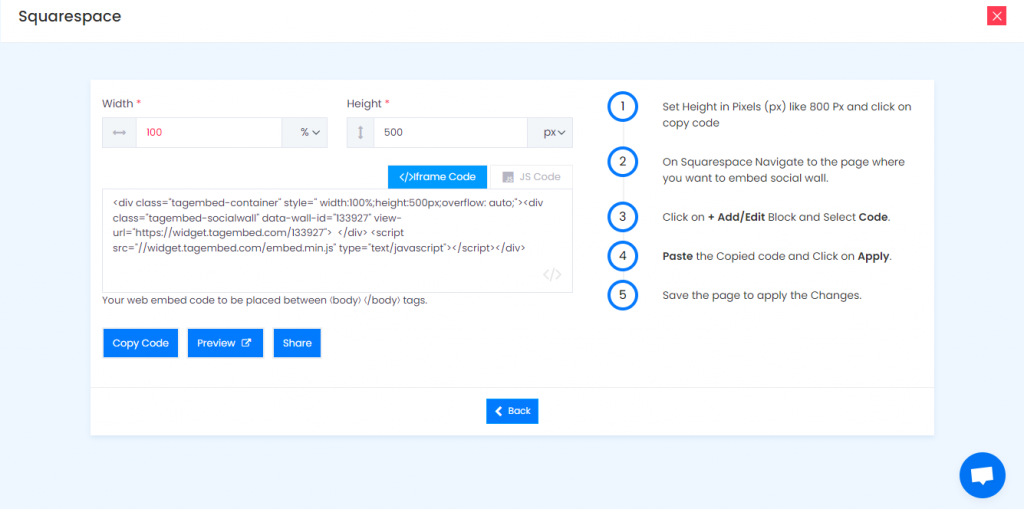Image resolution: width=1024 pixels, height=509 pixels.
Task: Open Preview in new window
Action: click(225, 343)
